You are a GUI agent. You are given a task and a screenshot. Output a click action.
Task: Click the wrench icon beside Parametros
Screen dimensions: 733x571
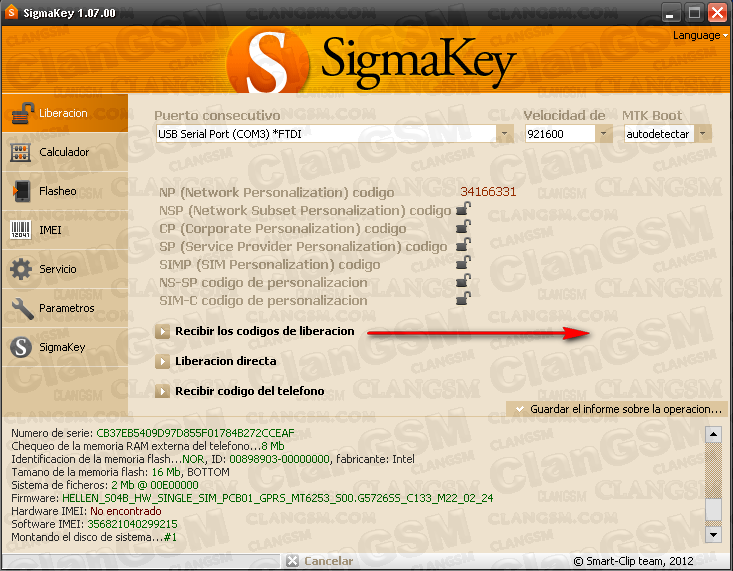pos(22,309)
